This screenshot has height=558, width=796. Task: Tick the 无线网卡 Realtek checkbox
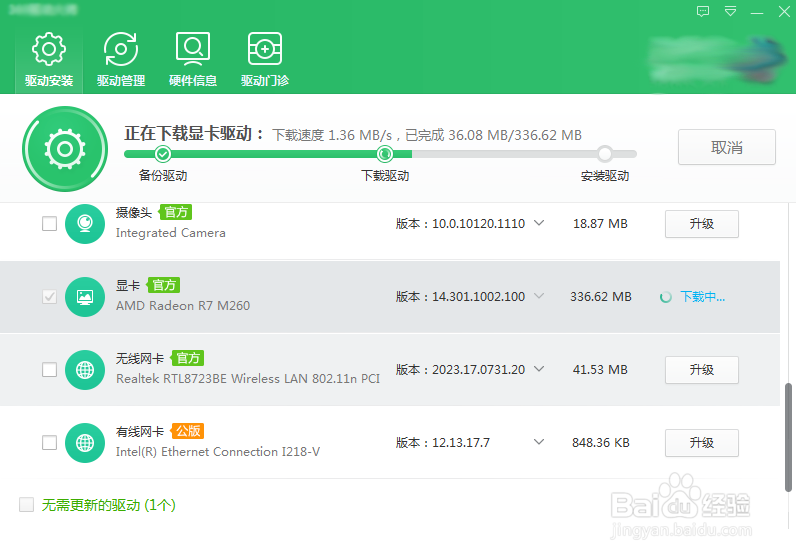click(49, 370)
